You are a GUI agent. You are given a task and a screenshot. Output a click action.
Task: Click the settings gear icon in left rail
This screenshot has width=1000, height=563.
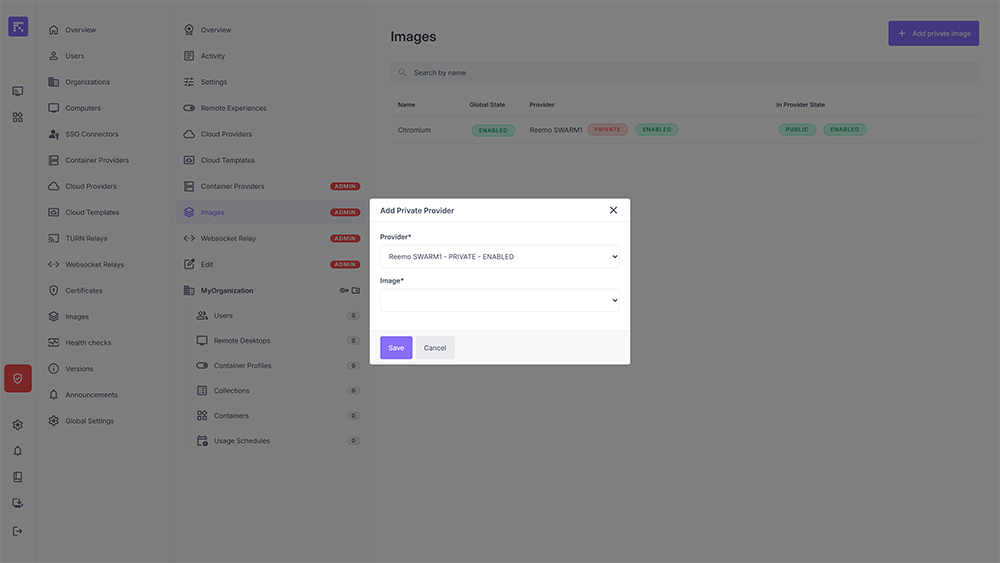click(x=18, y=425)
